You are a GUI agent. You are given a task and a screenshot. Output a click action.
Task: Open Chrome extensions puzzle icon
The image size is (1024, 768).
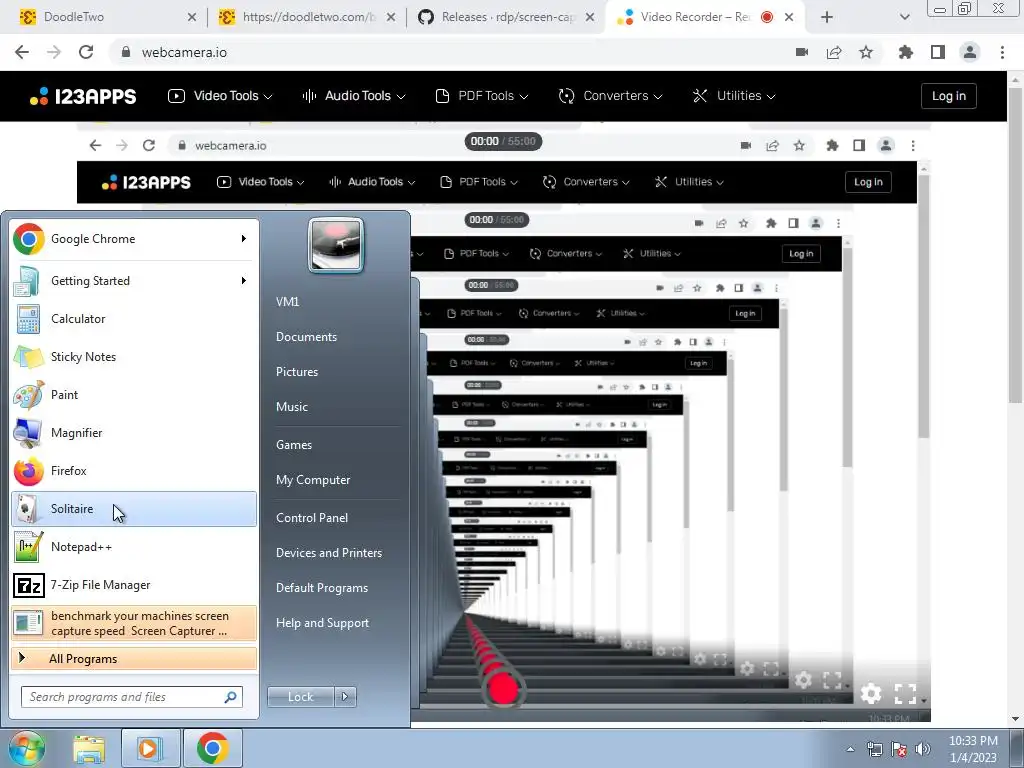tap(906, 52)
